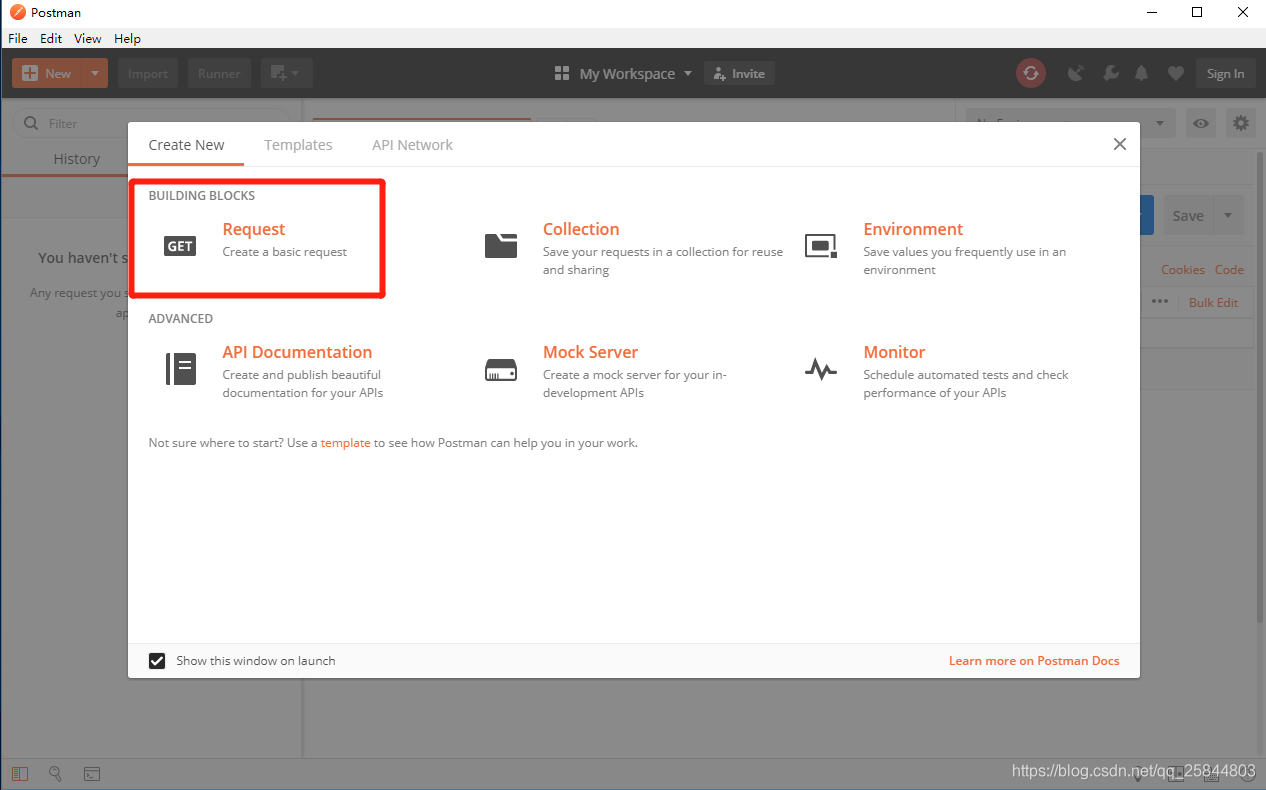
Task: Open the three-dots options menu near Bulk Edit
Action: (1160, 302)
